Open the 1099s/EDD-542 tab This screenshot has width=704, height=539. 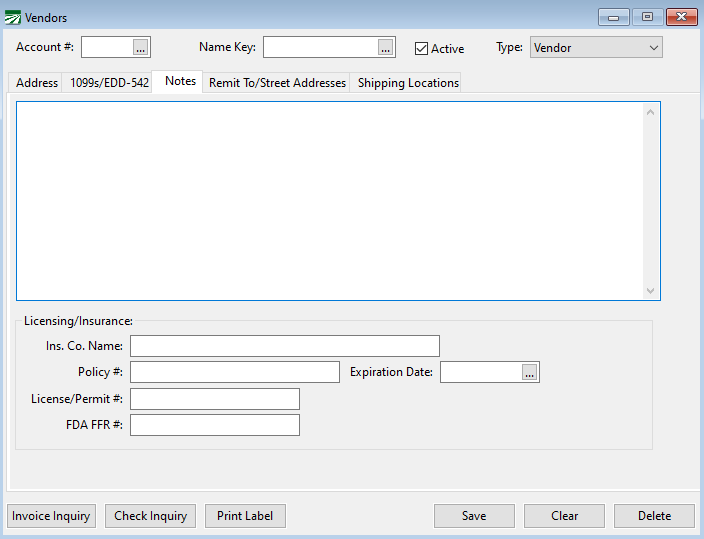click(109, 83)
